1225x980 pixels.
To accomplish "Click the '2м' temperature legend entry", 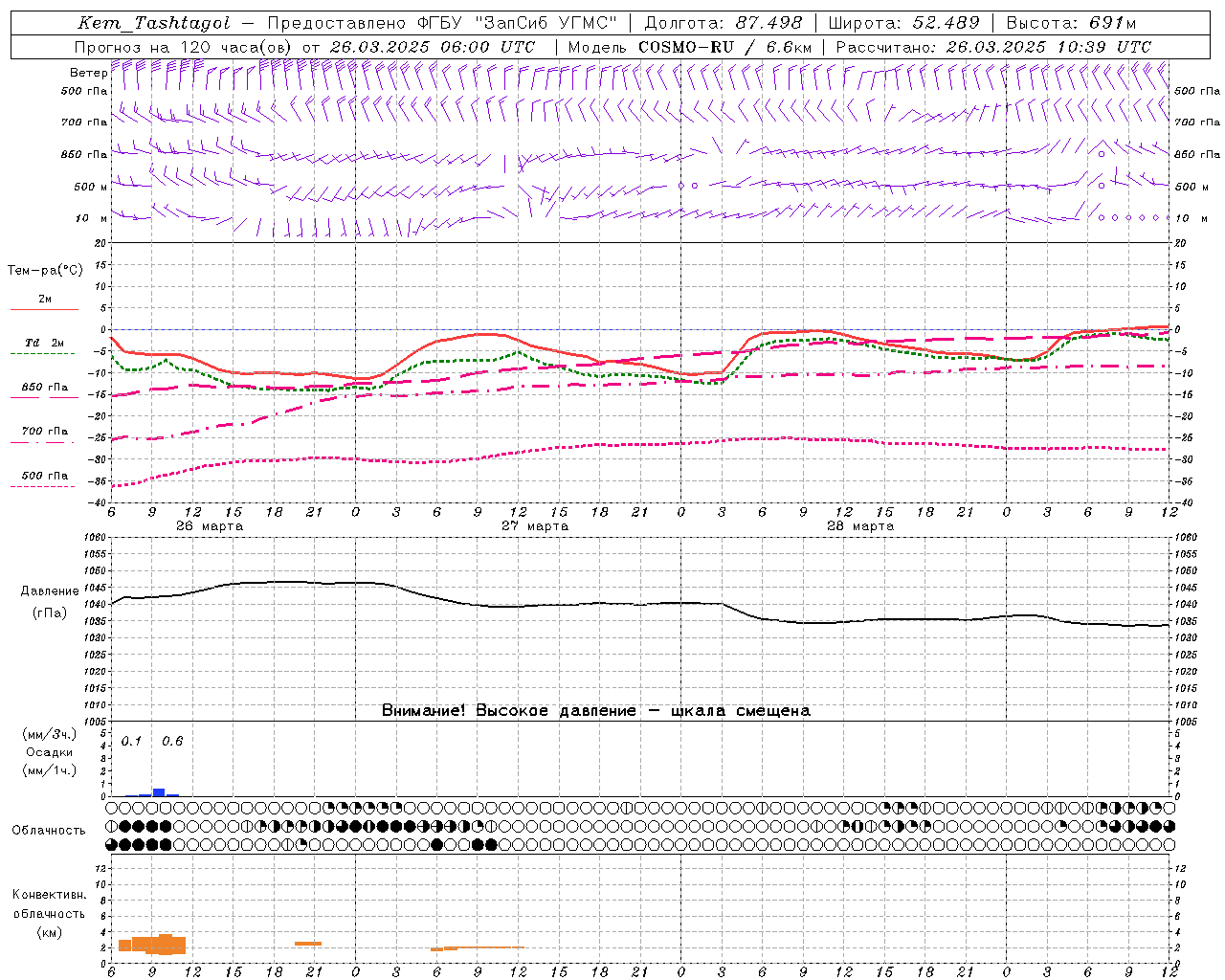I will pos(45,299).
